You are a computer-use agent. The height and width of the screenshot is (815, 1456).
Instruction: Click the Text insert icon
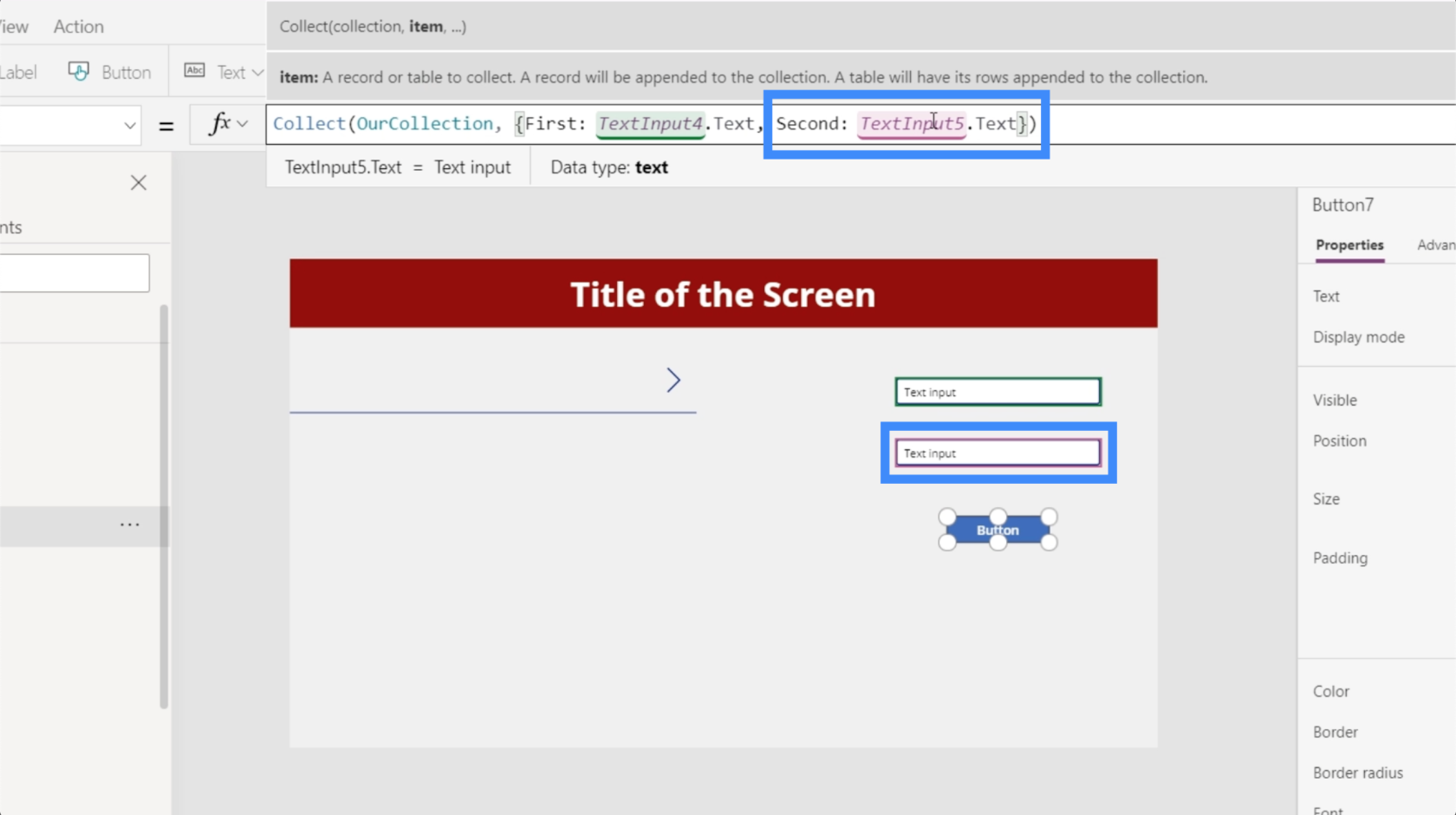click(x=195, y=71)
